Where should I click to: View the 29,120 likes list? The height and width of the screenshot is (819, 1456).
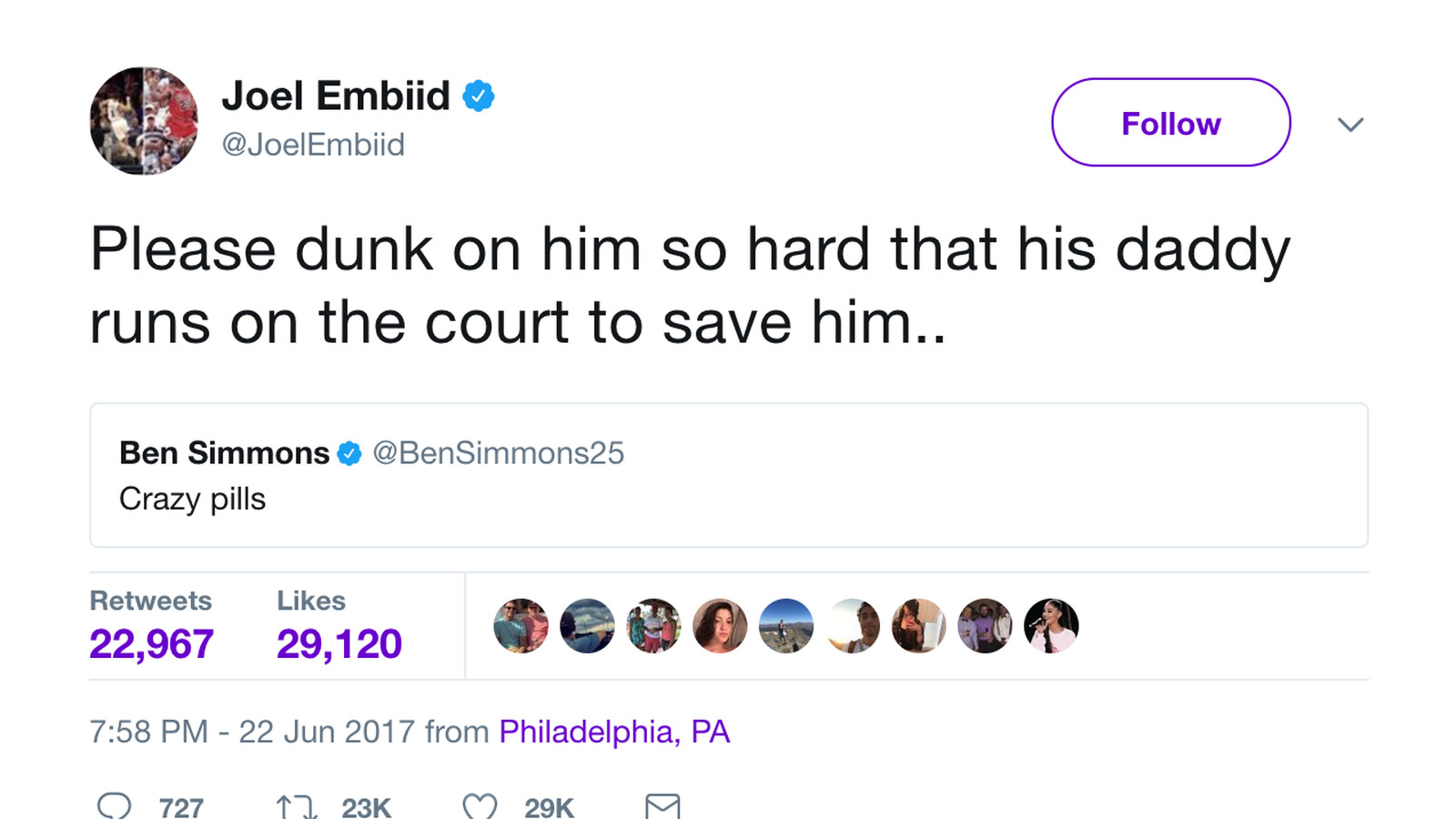339,643
